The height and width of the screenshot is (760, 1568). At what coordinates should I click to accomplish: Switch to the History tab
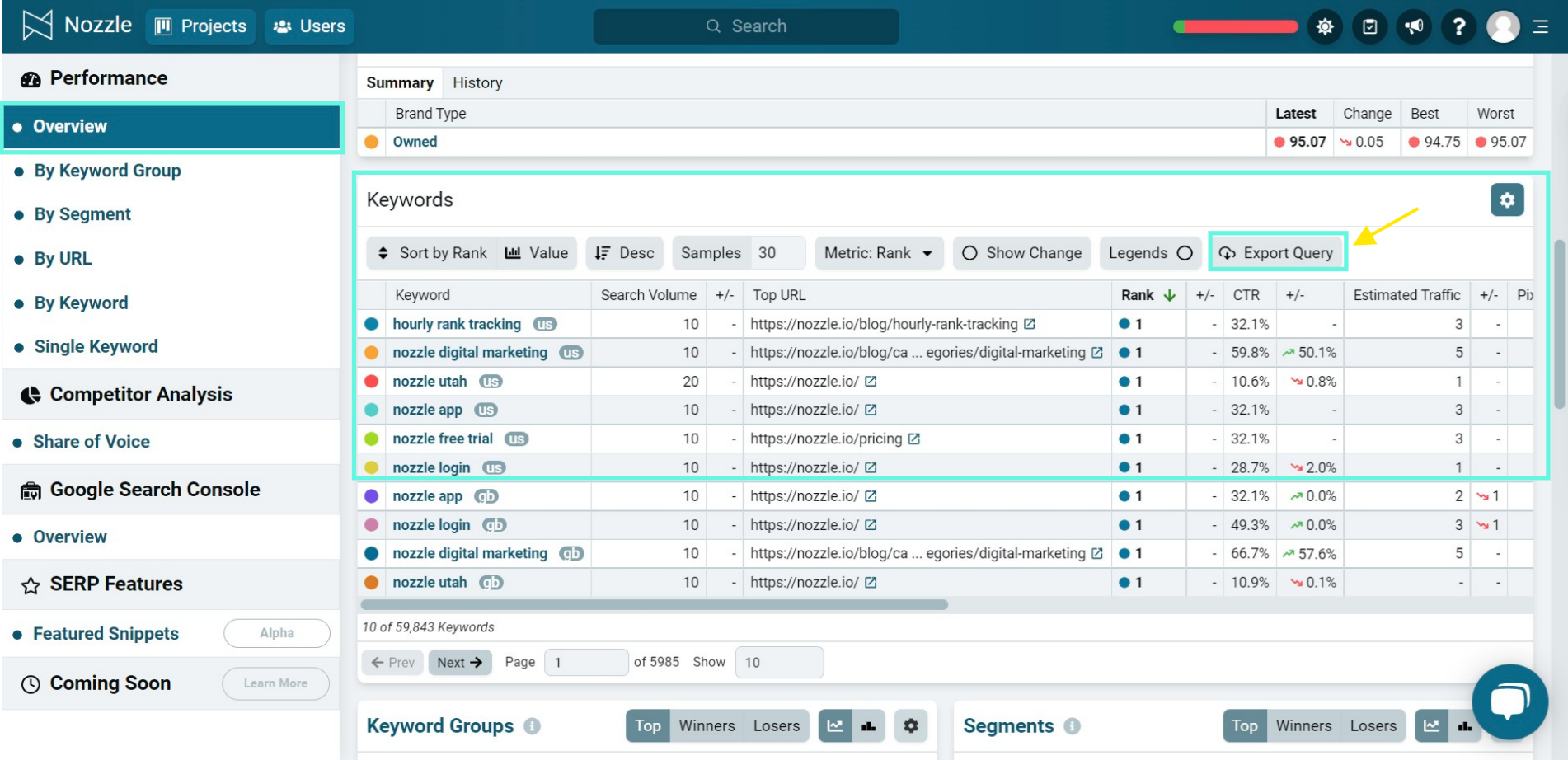[477, 83]
